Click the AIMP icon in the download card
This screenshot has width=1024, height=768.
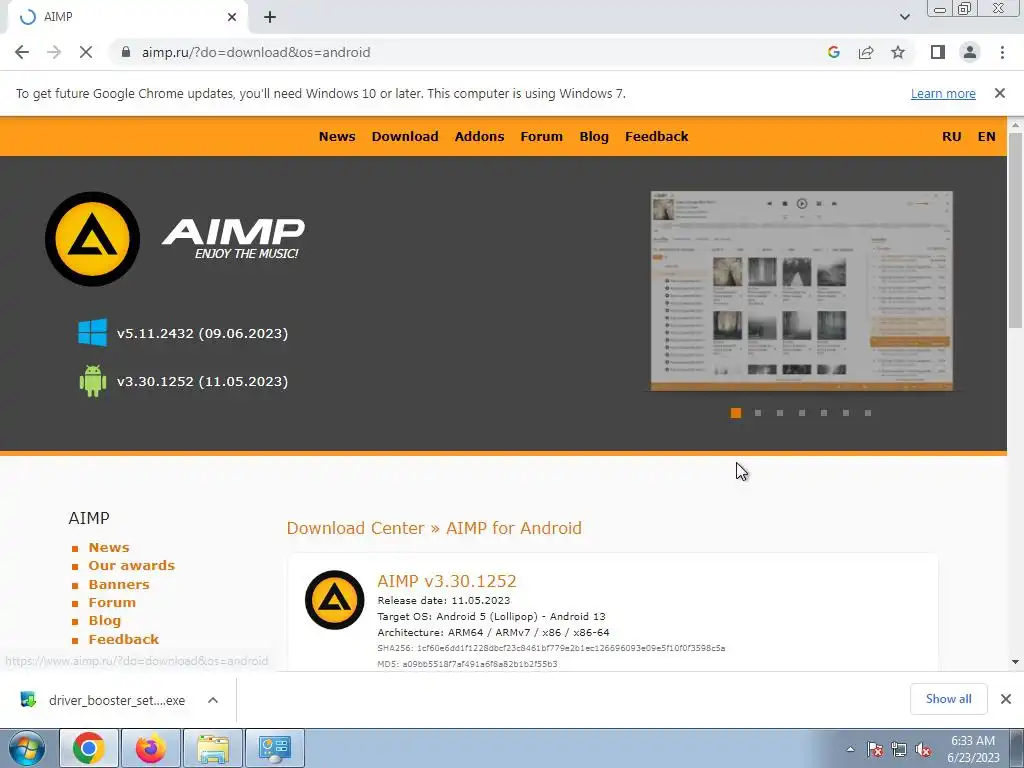pyautogui.click(x=334, y=600)
